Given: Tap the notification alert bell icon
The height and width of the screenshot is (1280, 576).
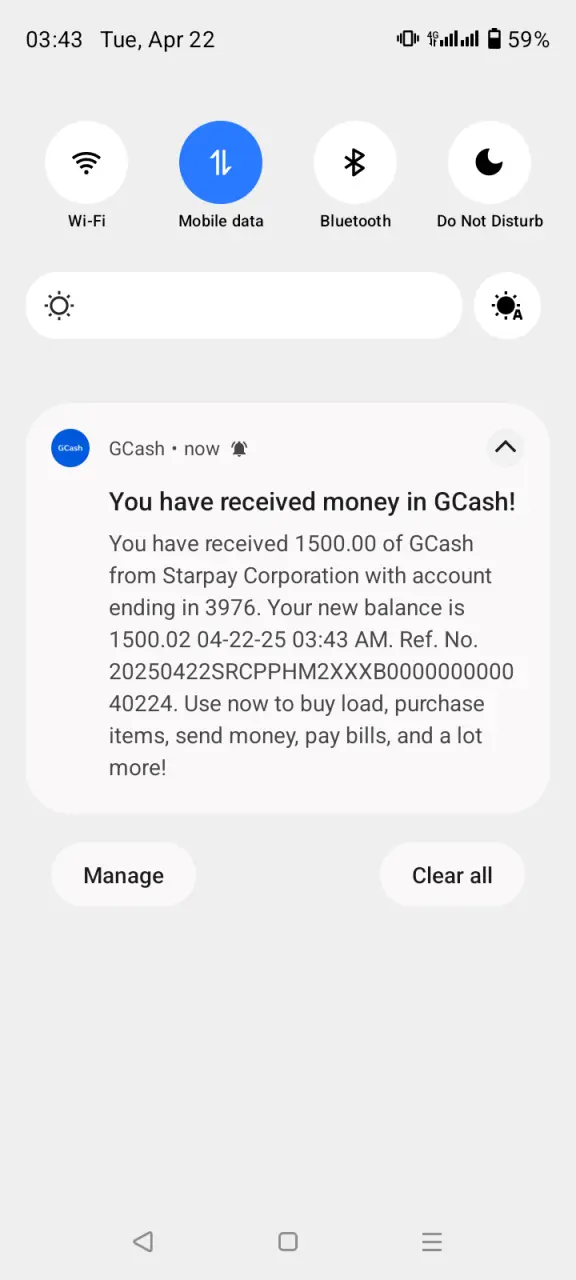Looking at the screenshot, I should 239,449.
